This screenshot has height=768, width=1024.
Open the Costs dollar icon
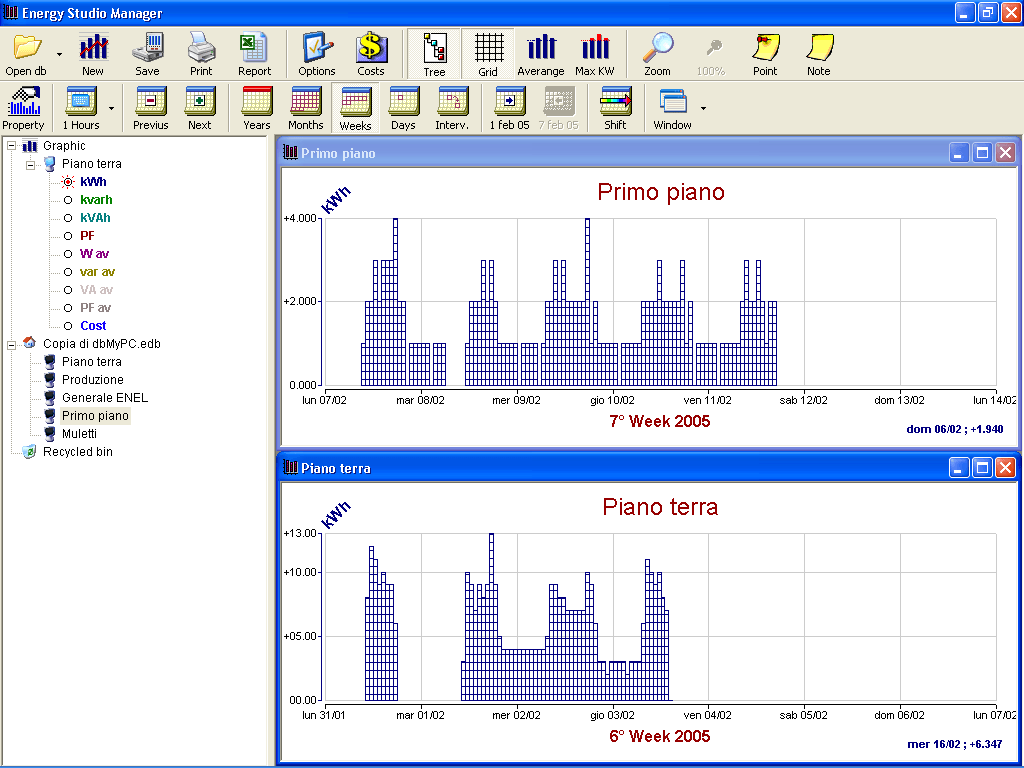pyautogui.click(x=371, y=47)
